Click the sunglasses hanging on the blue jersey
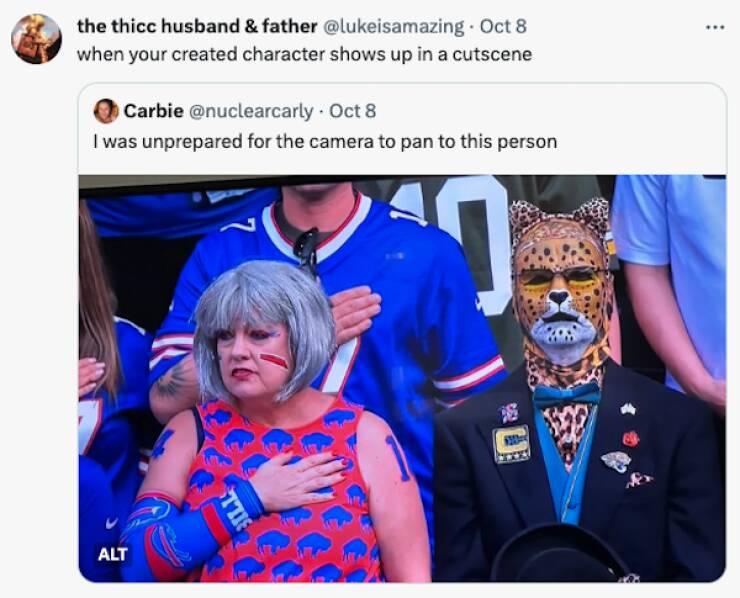 click(307, 250)
